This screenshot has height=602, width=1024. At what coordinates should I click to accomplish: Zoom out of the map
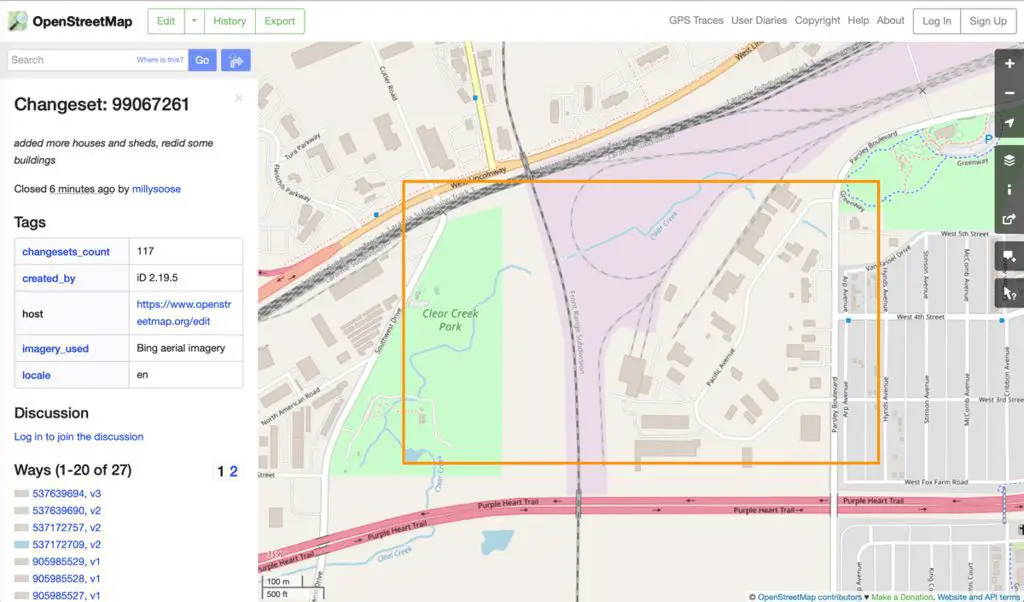[x=1009, y=93]
